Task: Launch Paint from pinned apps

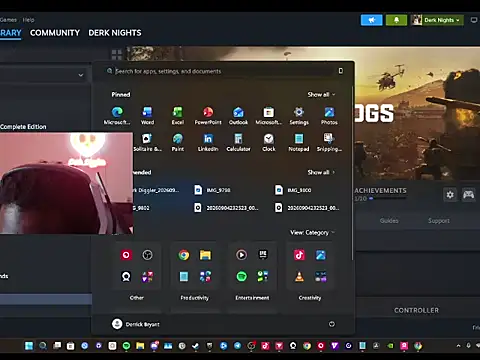Action: (178, 143)
